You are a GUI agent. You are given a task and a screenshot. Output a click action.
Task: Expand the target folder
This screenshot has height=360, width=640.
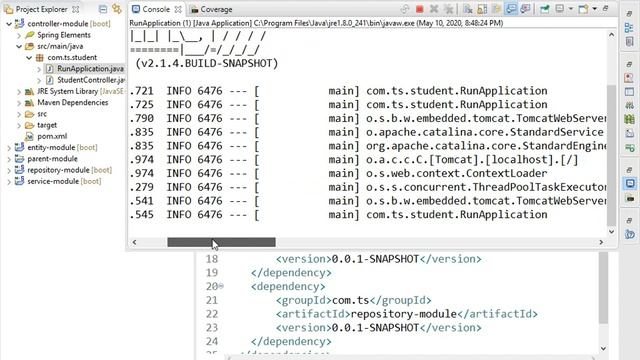click(19, 125)
